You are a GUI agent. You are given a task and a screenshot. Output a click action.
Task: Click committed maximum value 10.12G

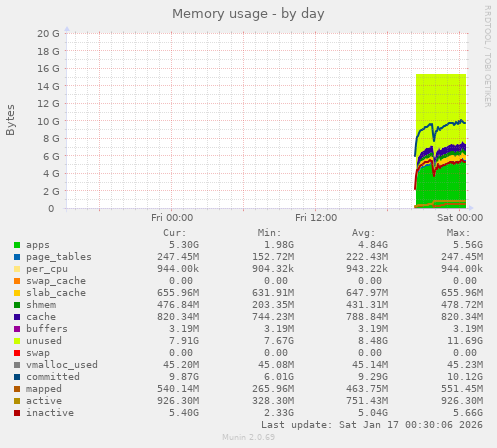click(465, 377)
